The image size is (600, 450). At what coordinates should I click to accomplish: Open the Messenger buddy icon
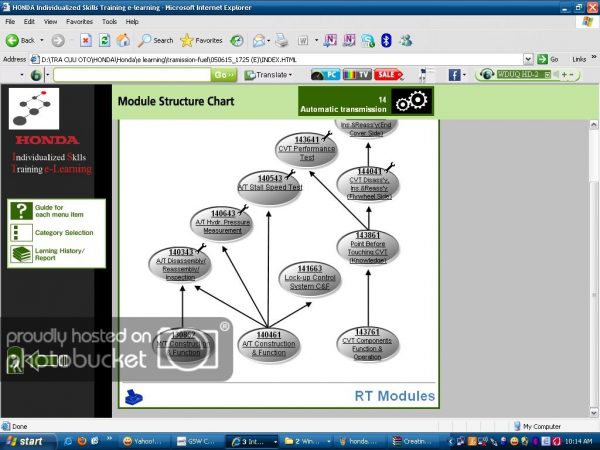(406, 40)
